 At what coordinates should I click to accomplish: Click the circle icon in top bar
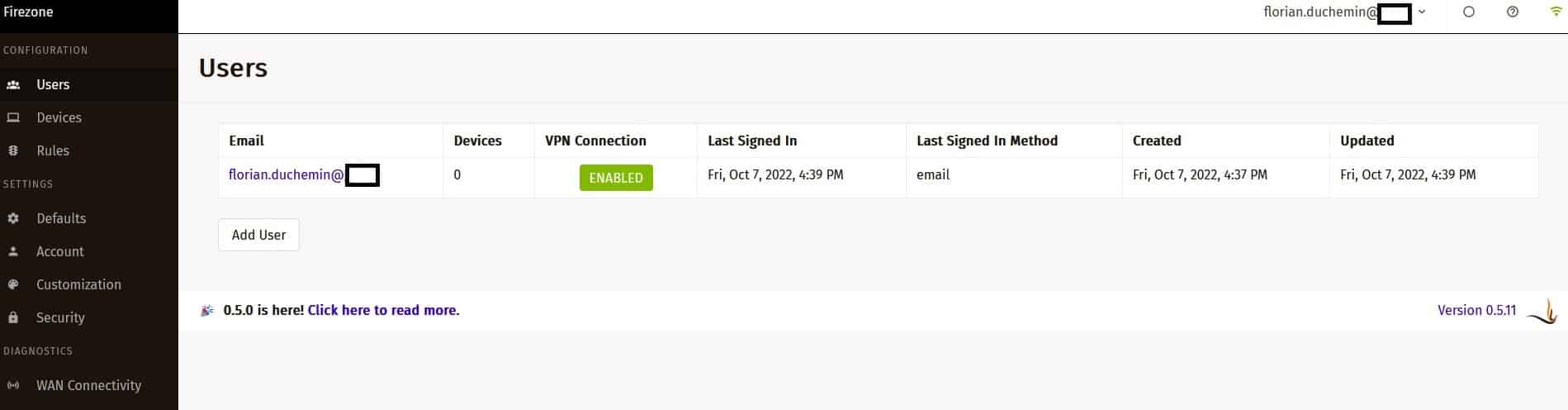[1469, 12]
